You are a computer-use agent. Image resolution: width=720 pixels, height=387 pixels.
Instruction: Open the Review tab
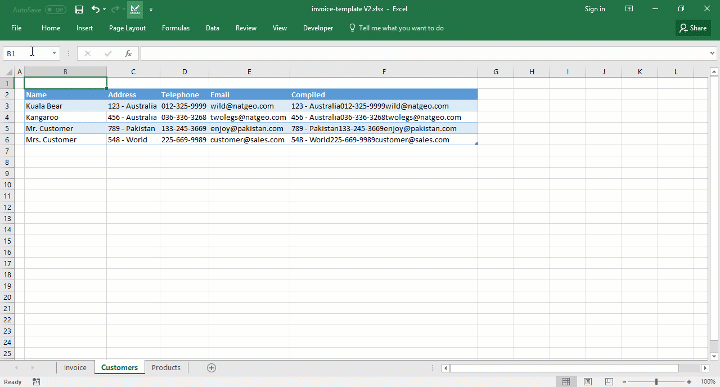pos(246,28)
